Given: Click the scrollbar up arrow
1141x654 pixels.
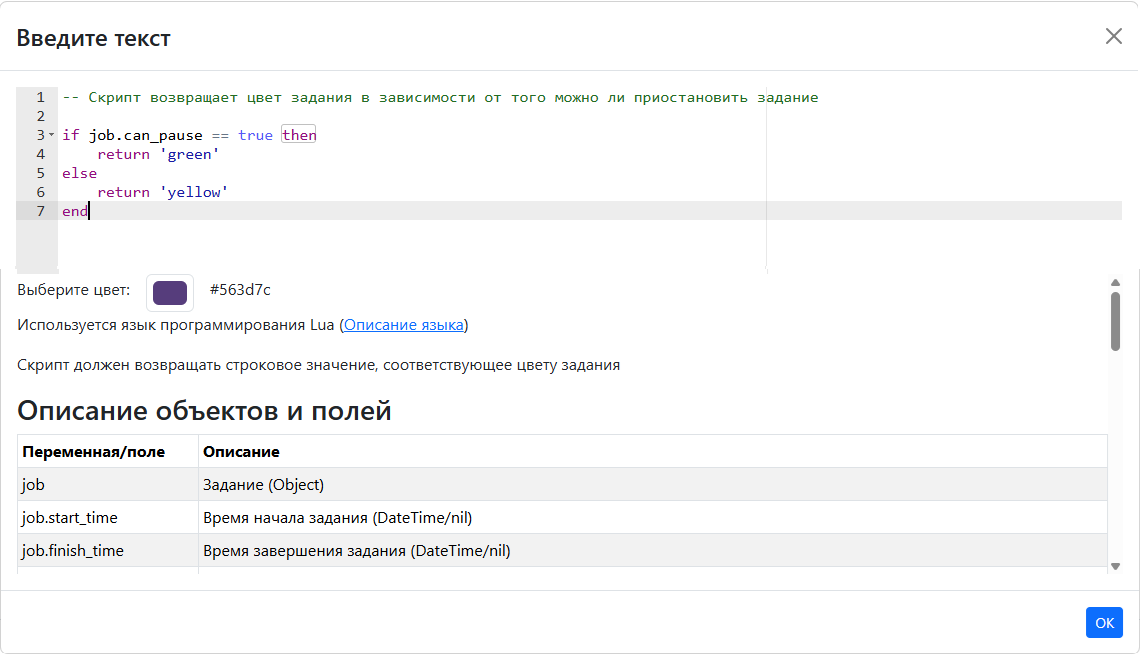Looking at the screenshot, I should point(1115,283).
